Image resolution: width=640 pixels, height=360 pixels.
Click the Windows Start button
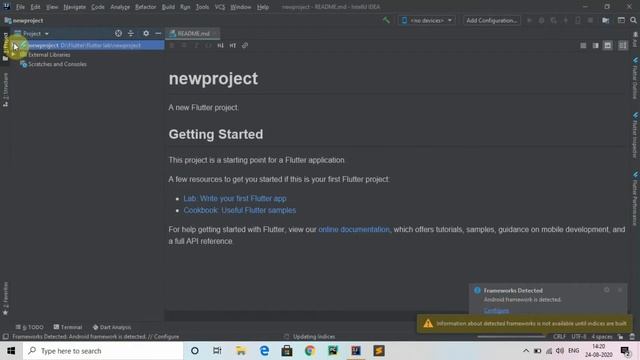[11, 351]
